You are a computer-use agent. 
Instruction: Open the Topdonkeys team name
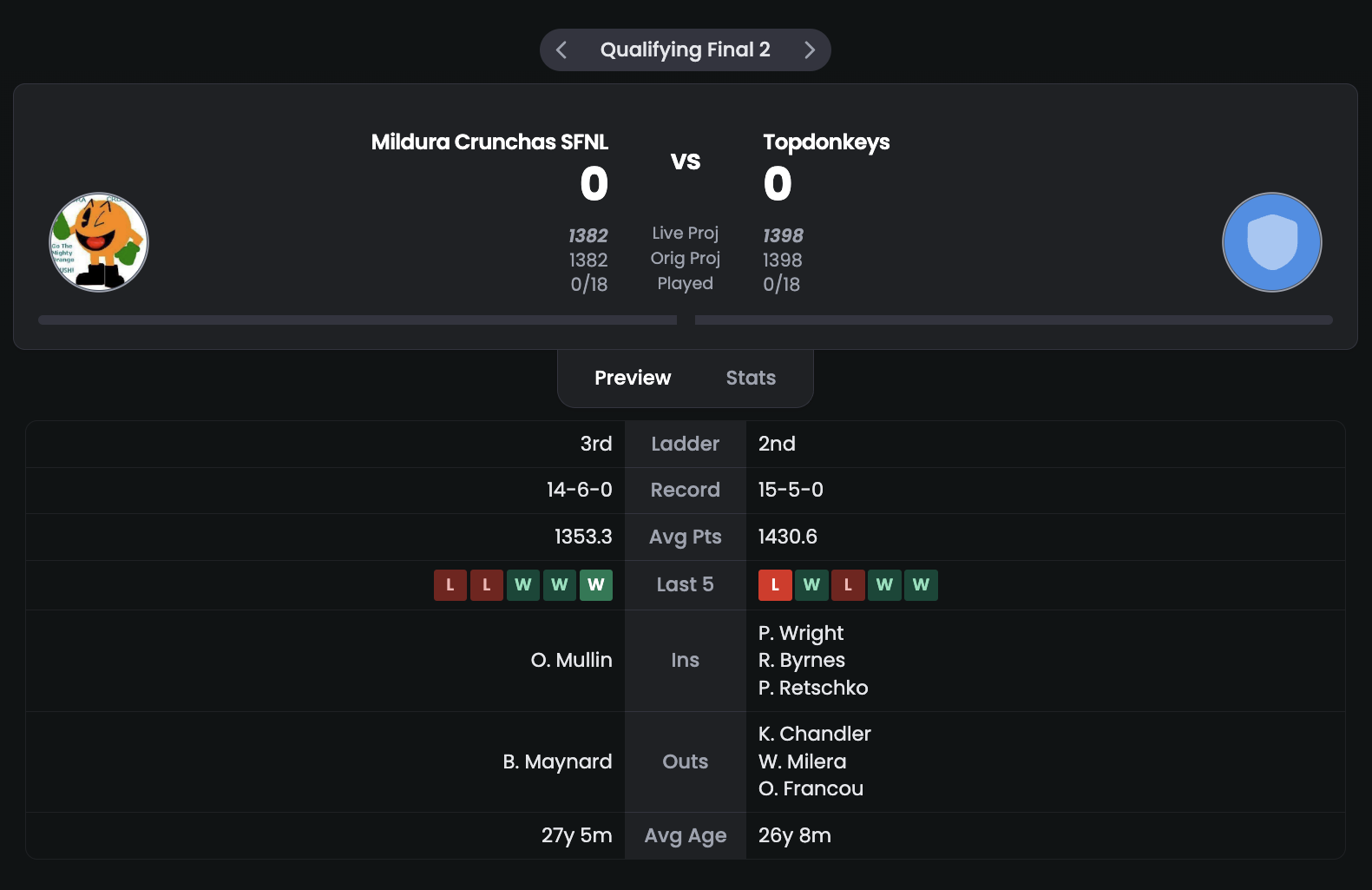[826, 142]
